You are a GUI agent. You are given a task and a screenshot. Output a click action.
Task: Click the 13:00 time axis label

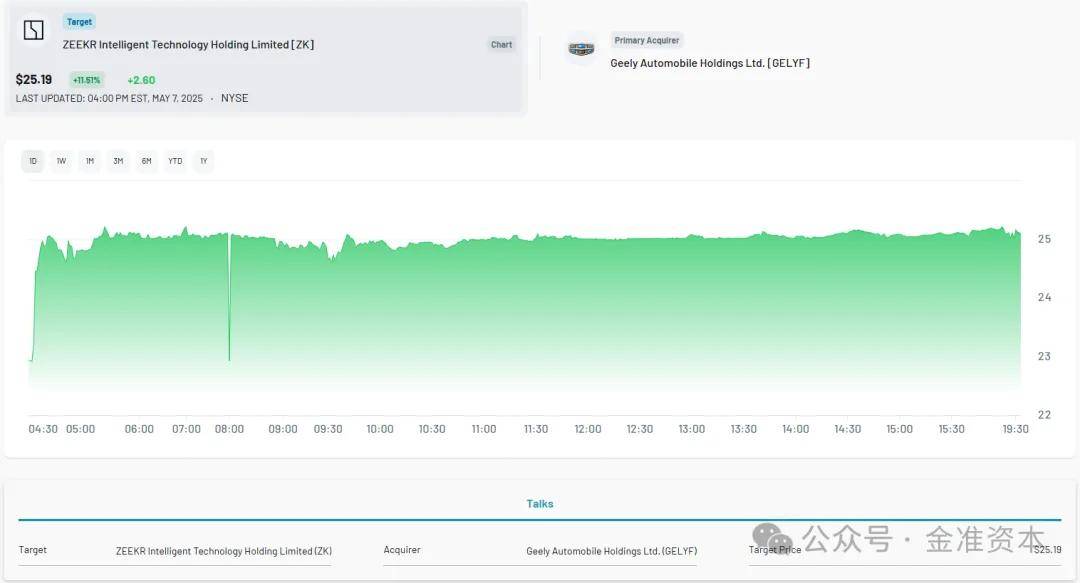point(692,429)
